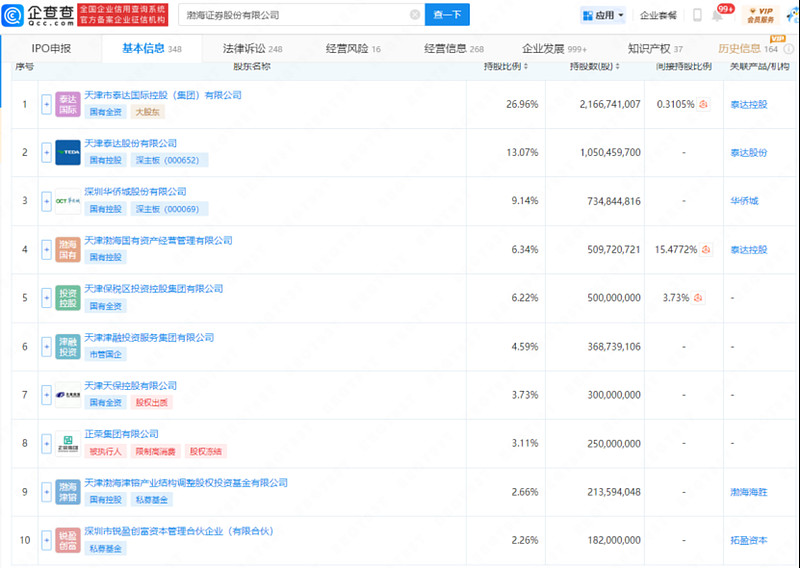Viewport: 800px width, 568px height.
Task: Click the 查一下 search button
Action: click(x=447, y=15)
